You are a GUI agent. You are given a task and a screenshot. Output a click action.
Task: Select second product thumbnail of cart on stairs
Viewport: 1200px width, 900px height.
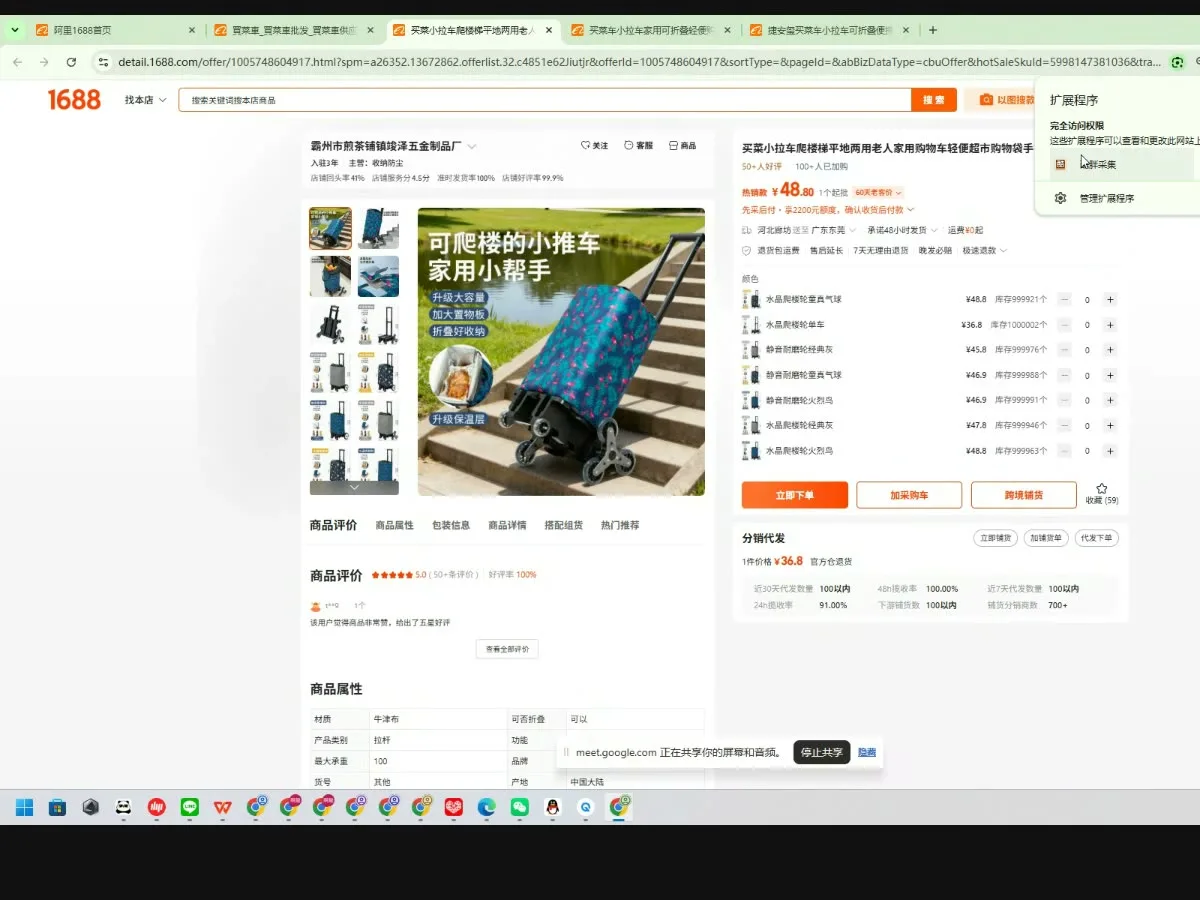tap(378, 228)
